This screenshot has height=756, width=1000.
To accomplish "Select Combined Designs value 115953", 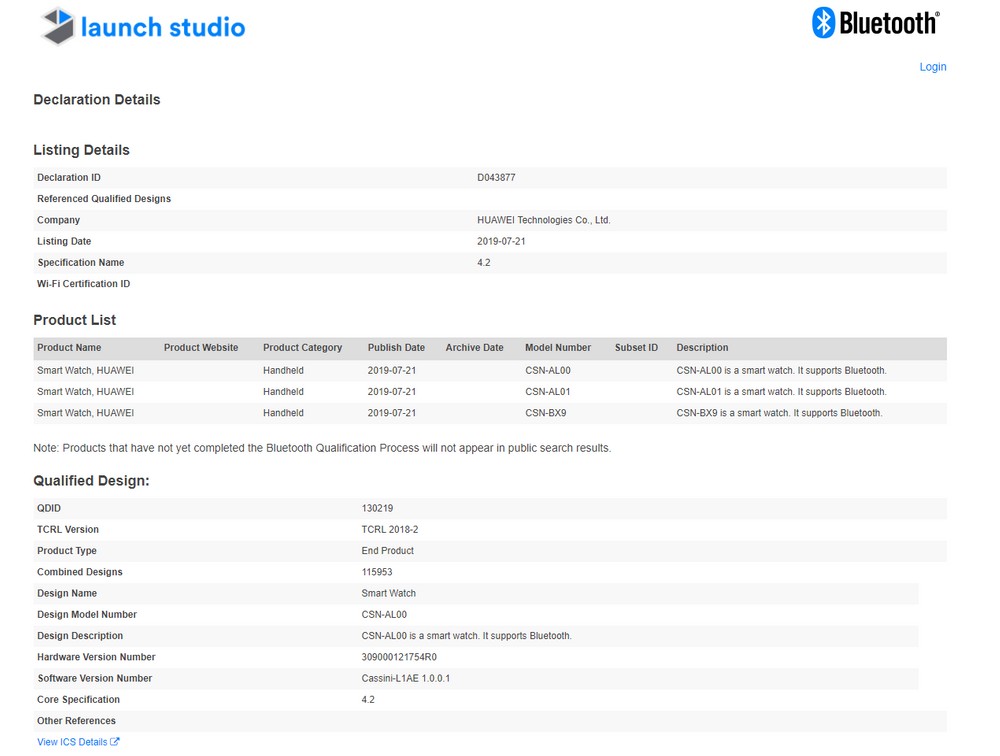I will [376, 572].
